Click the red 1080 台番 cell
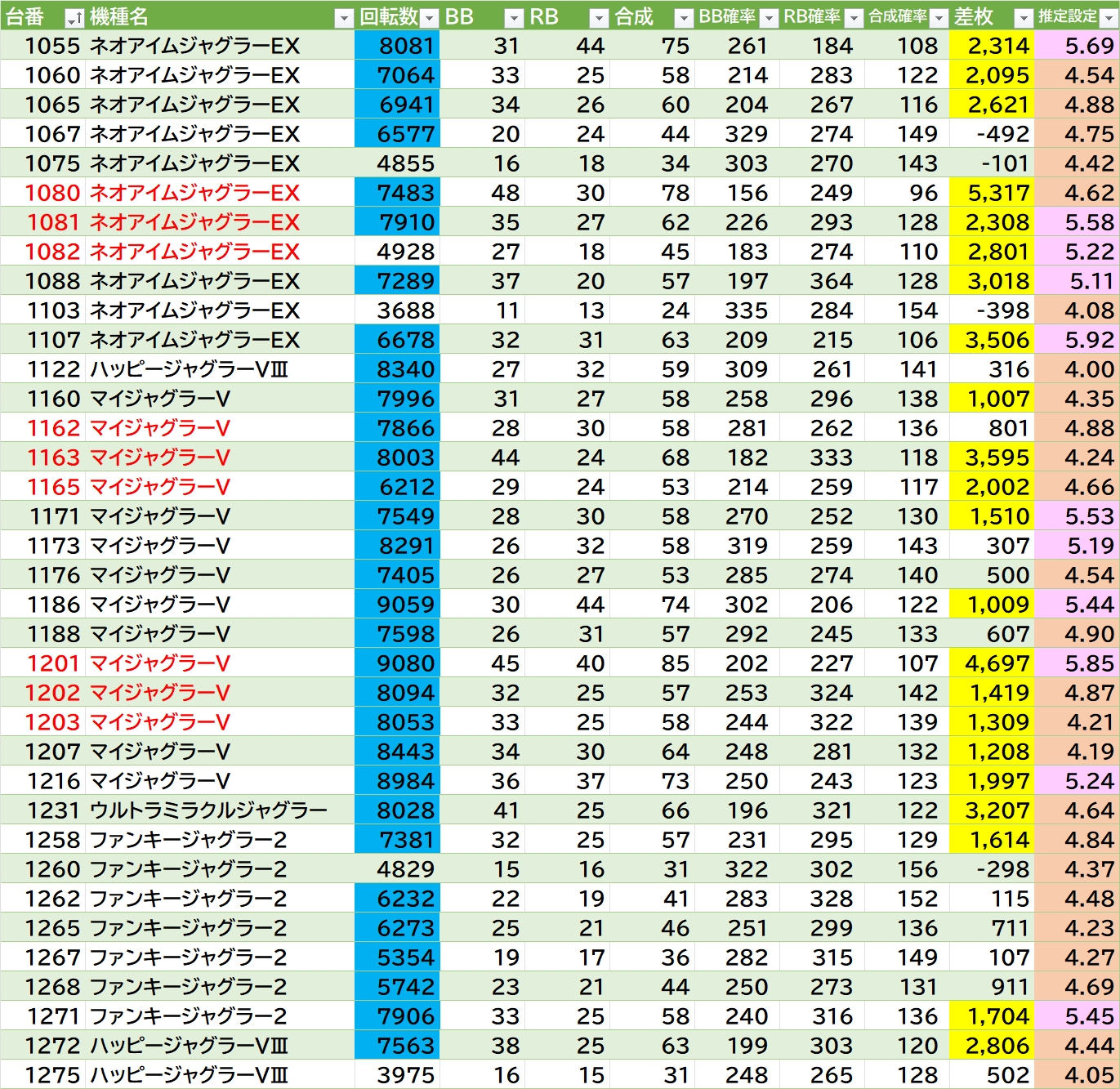Image resolution: width=1120 pixels, height=1089 pixels. [53, 193]
